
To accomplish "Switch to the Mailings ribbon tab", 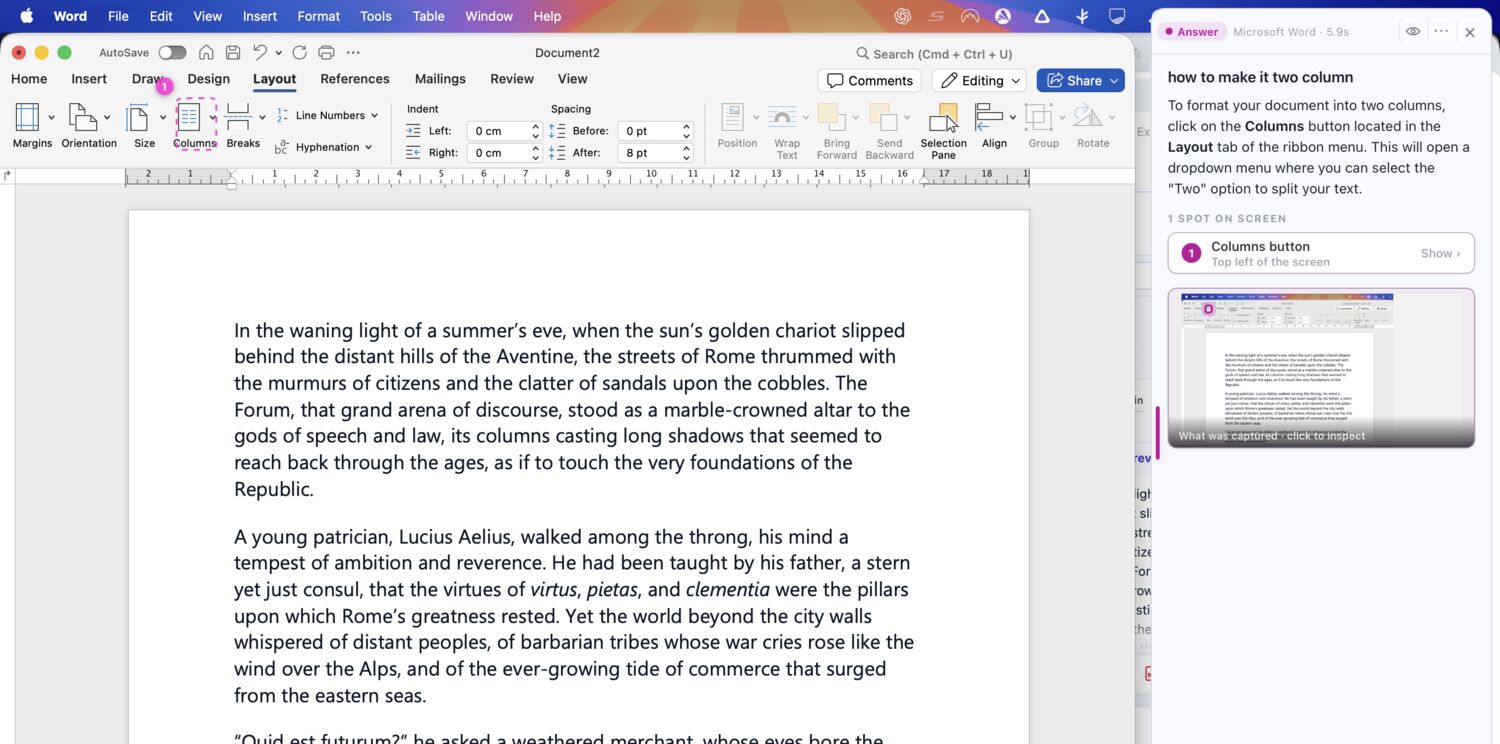I will pos(440,79).
